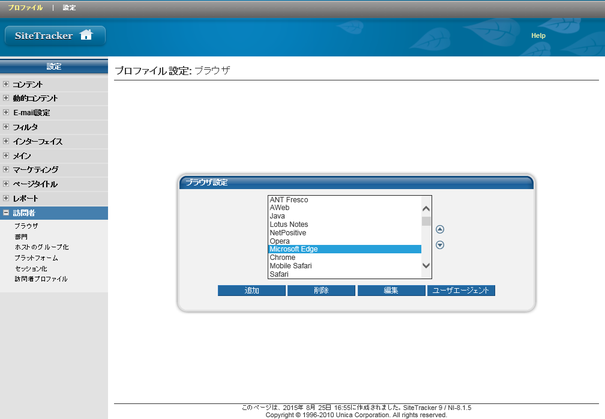
Task: Open the 部門 sidebar item
Action: click(21, 237)
